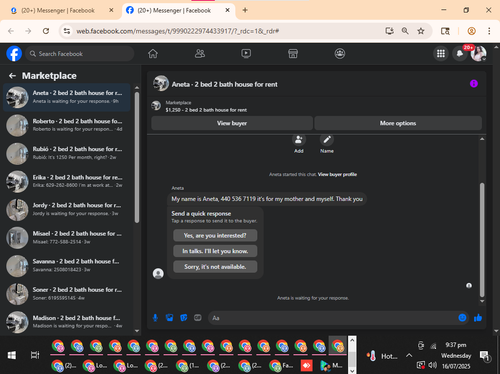This screenshot has width=500, height=374.
Task: Click the More options button
Action: 398,123
